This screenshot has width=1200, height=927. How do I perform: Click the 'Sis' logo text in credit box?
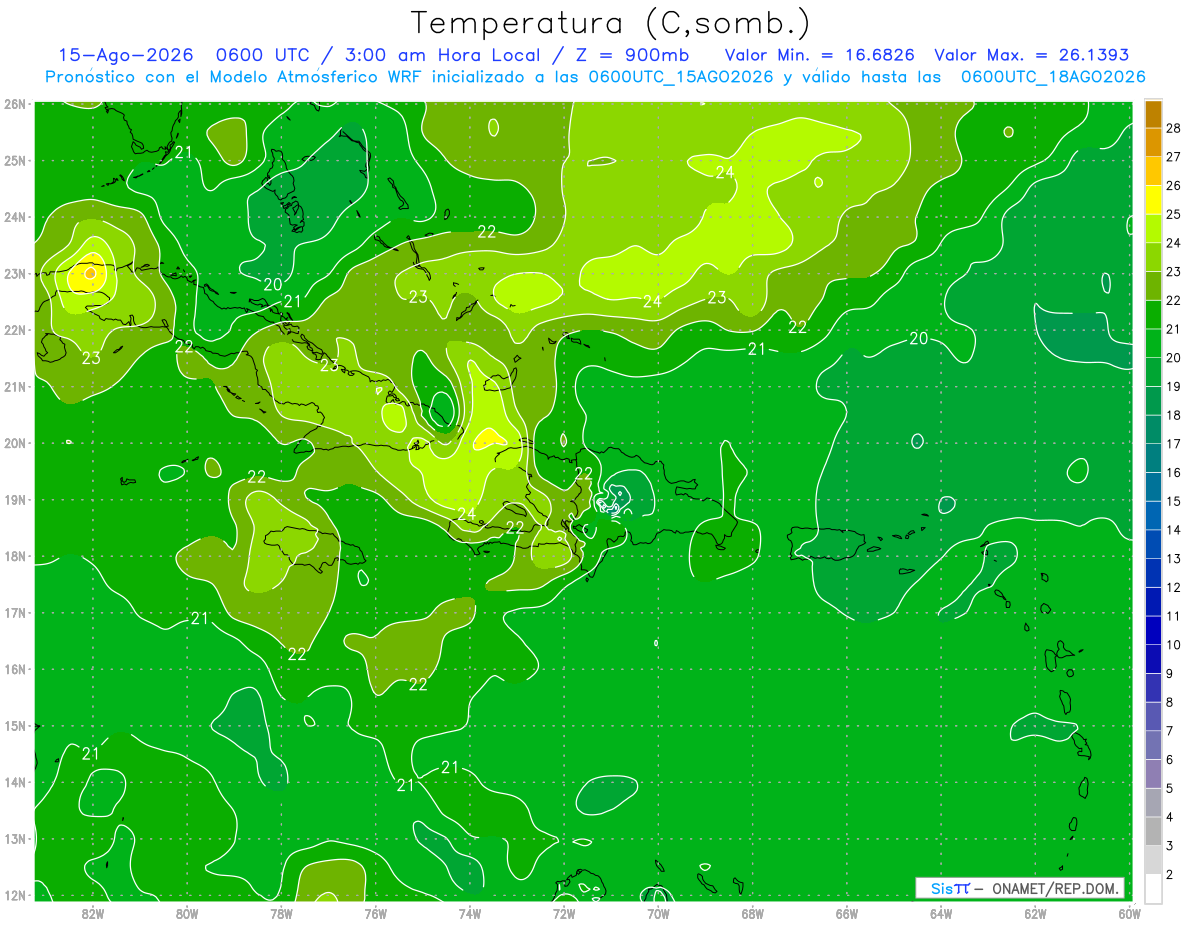tap(942, 888)
